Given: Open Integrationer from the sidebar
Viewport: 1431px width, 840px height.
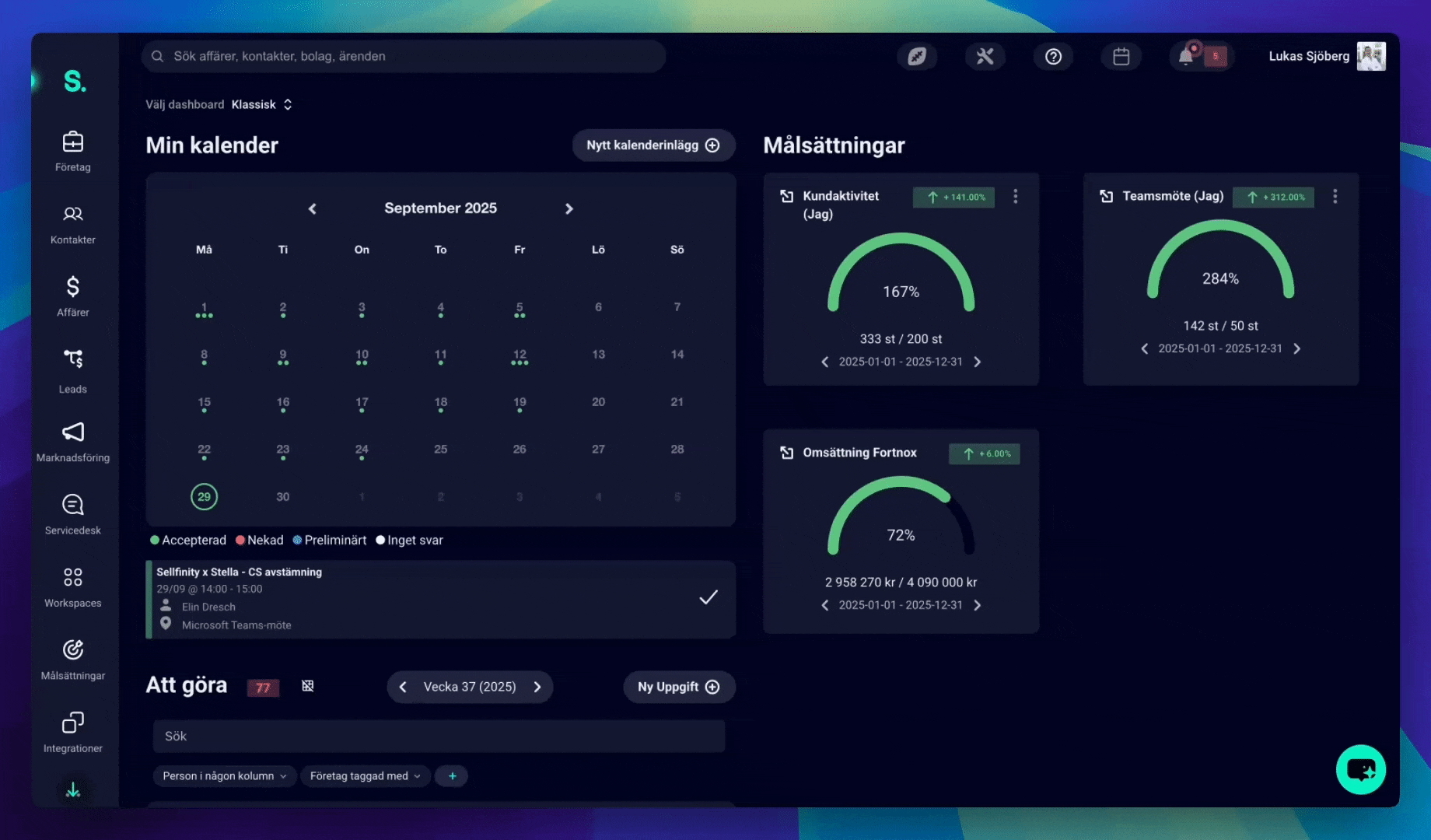Looking at the screenshot, I should click(73, 733).
